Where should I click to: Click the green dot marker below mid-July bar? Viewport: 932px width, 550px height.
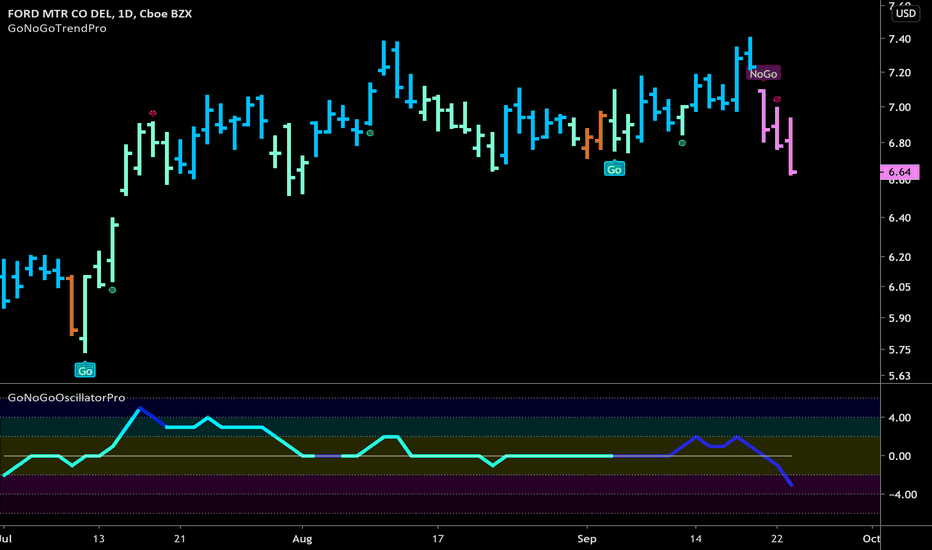pos(112,290)
